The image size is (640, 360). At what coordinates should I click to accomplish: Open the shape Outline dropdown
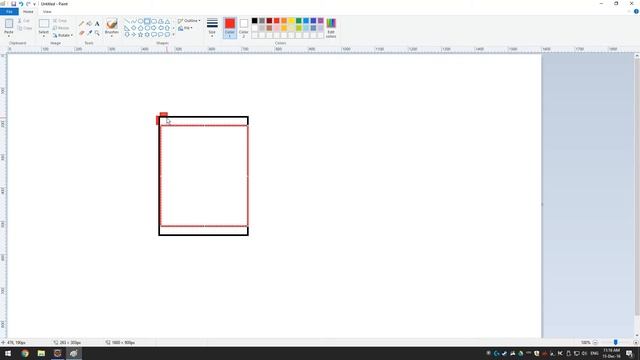tap(189, 21)
